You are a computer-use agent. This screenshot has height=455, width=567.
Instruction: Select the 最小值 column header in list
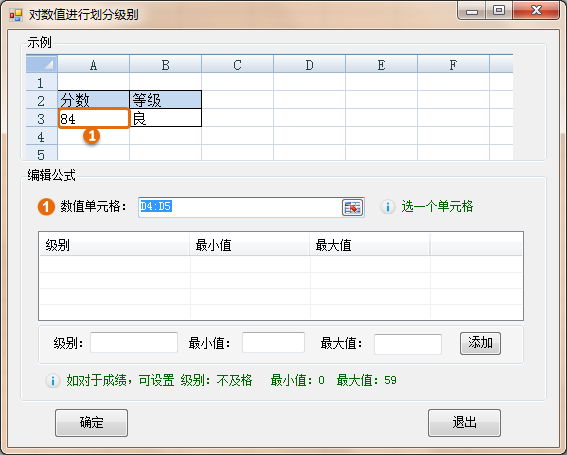[250, 245]
